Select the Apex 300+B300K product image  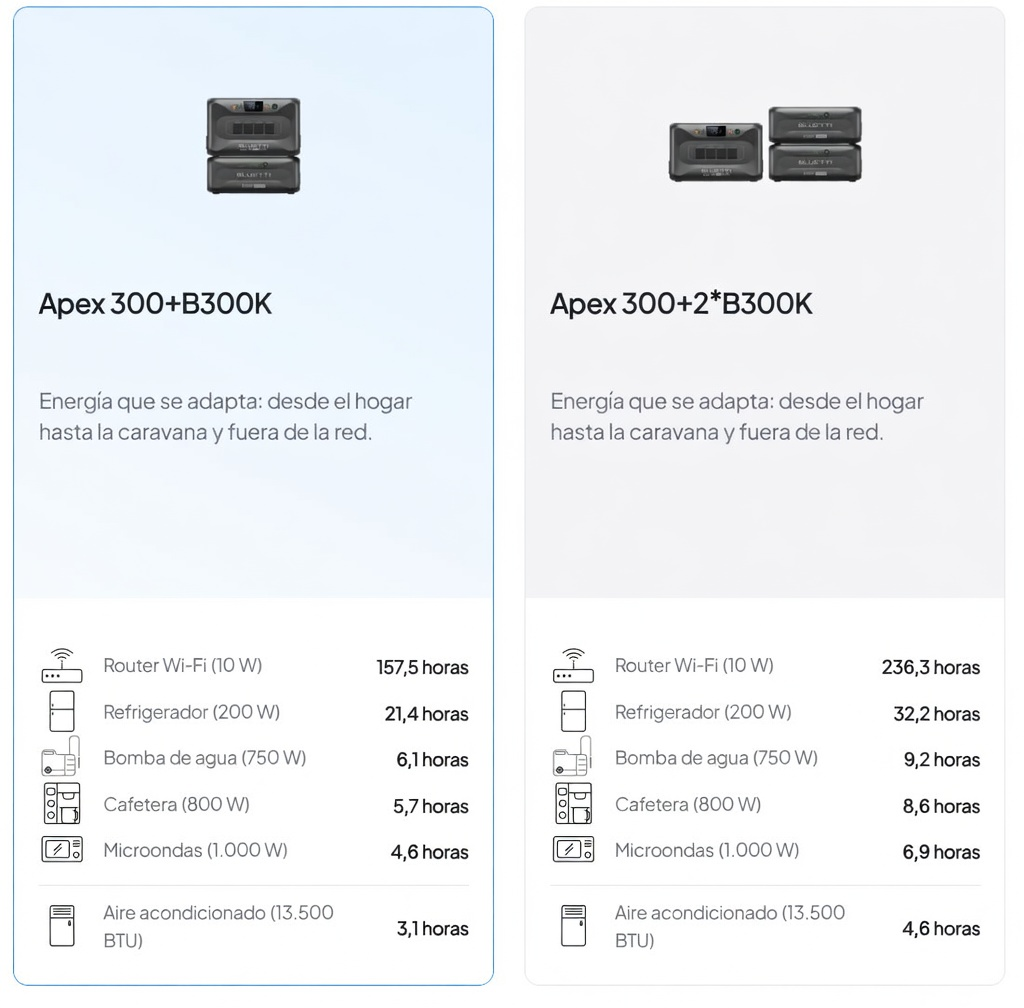click(x=253, y=145)
